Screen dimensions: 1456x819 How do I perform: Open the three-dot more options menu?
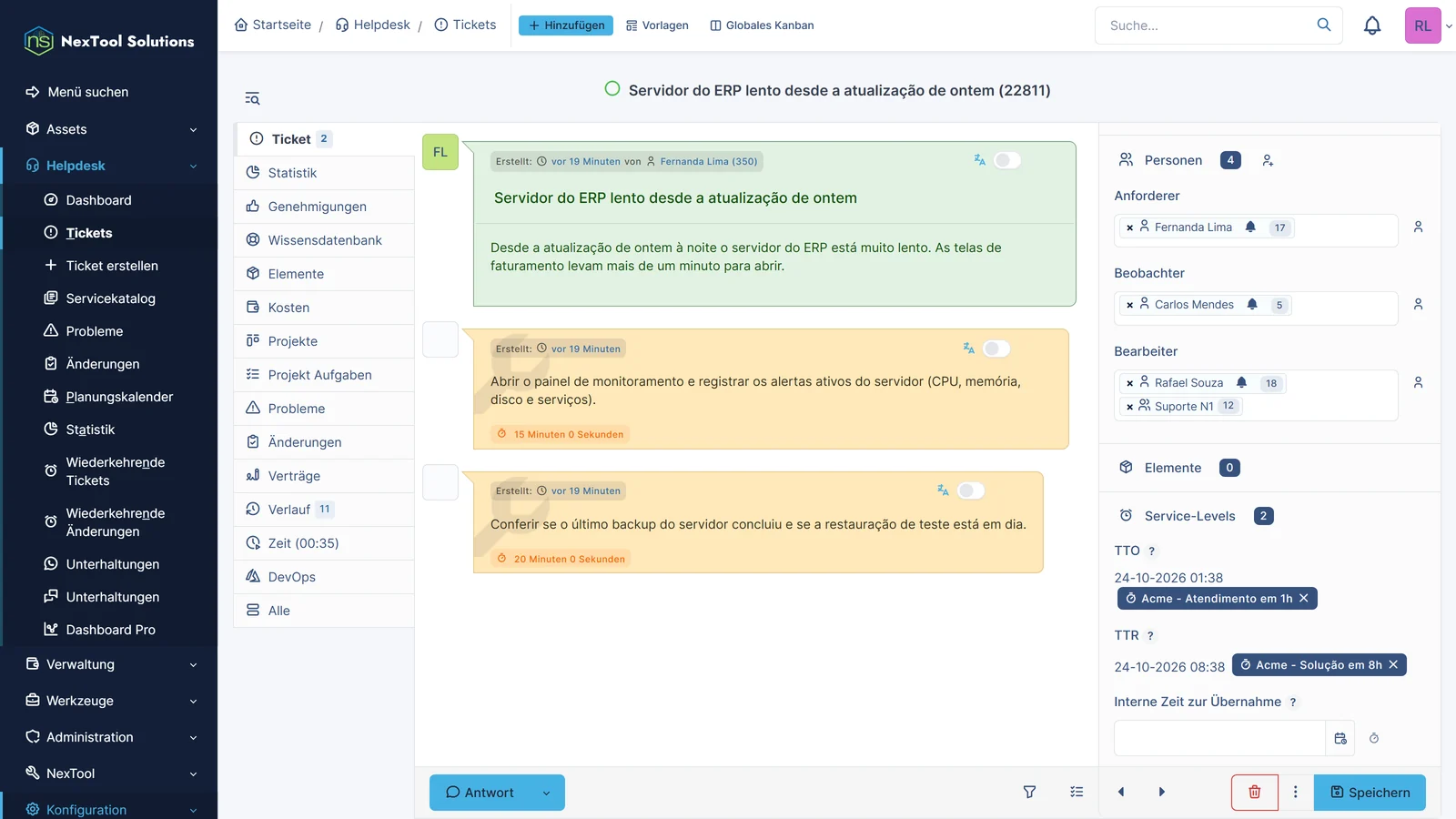click(x=1296, y=793)
